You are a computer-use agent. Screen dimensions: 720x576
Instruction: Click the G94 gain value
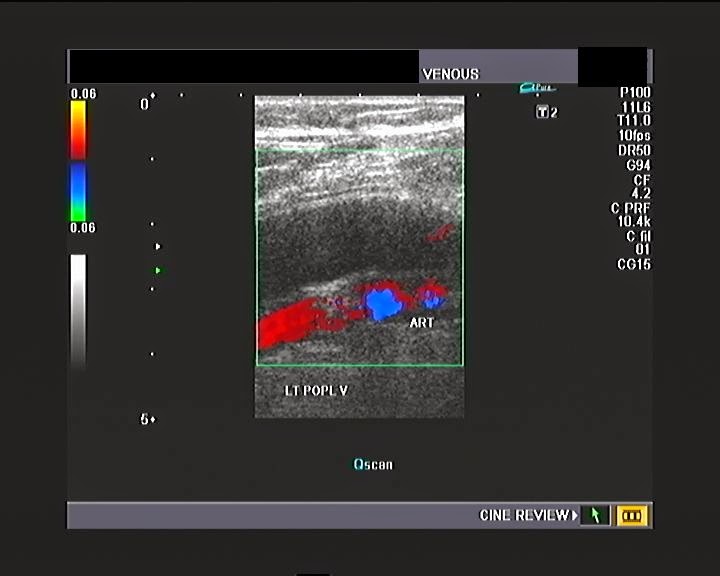point(638,165)
